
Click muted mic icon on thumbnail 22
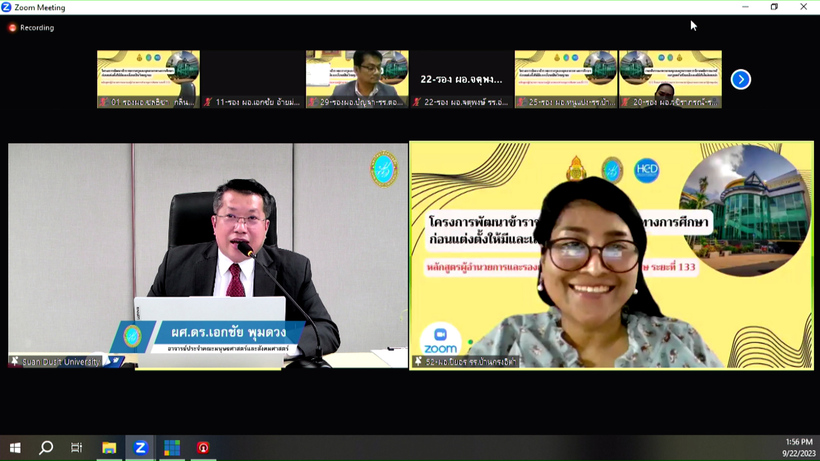[x=417, y=102]
